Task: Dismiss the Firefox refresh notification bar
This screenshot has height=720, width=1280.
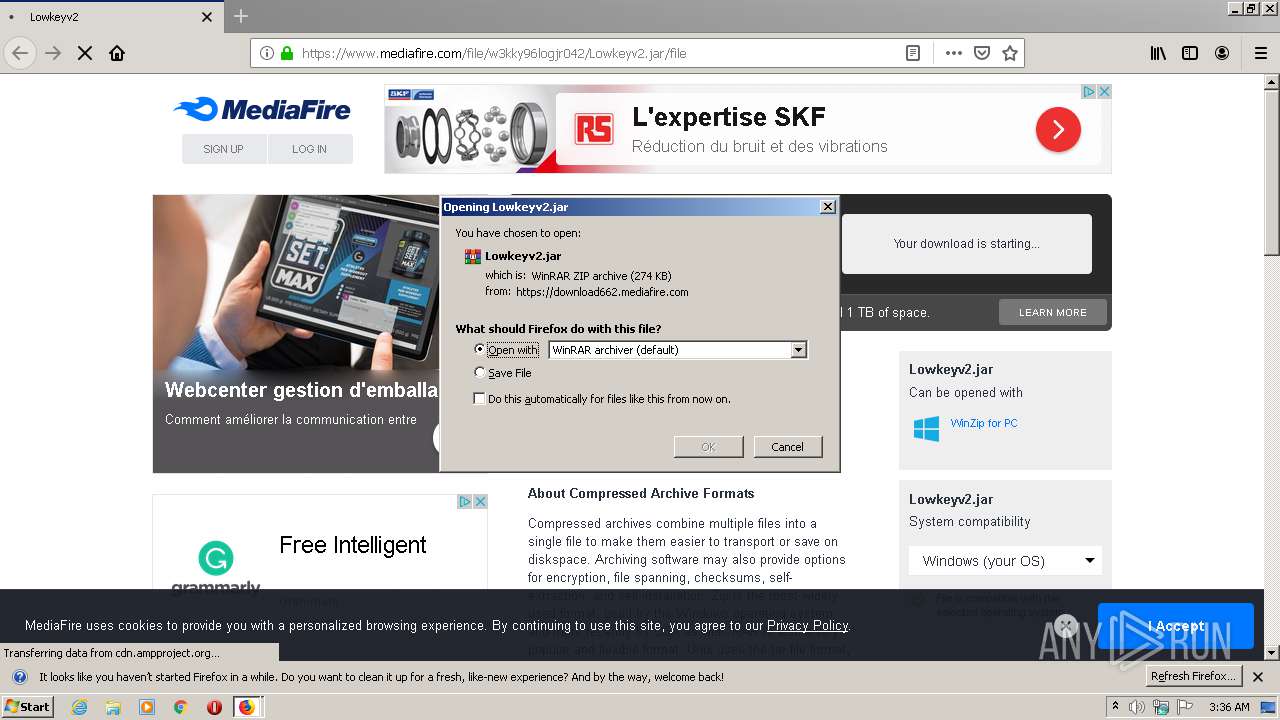Action: (x=1258, y=677)
